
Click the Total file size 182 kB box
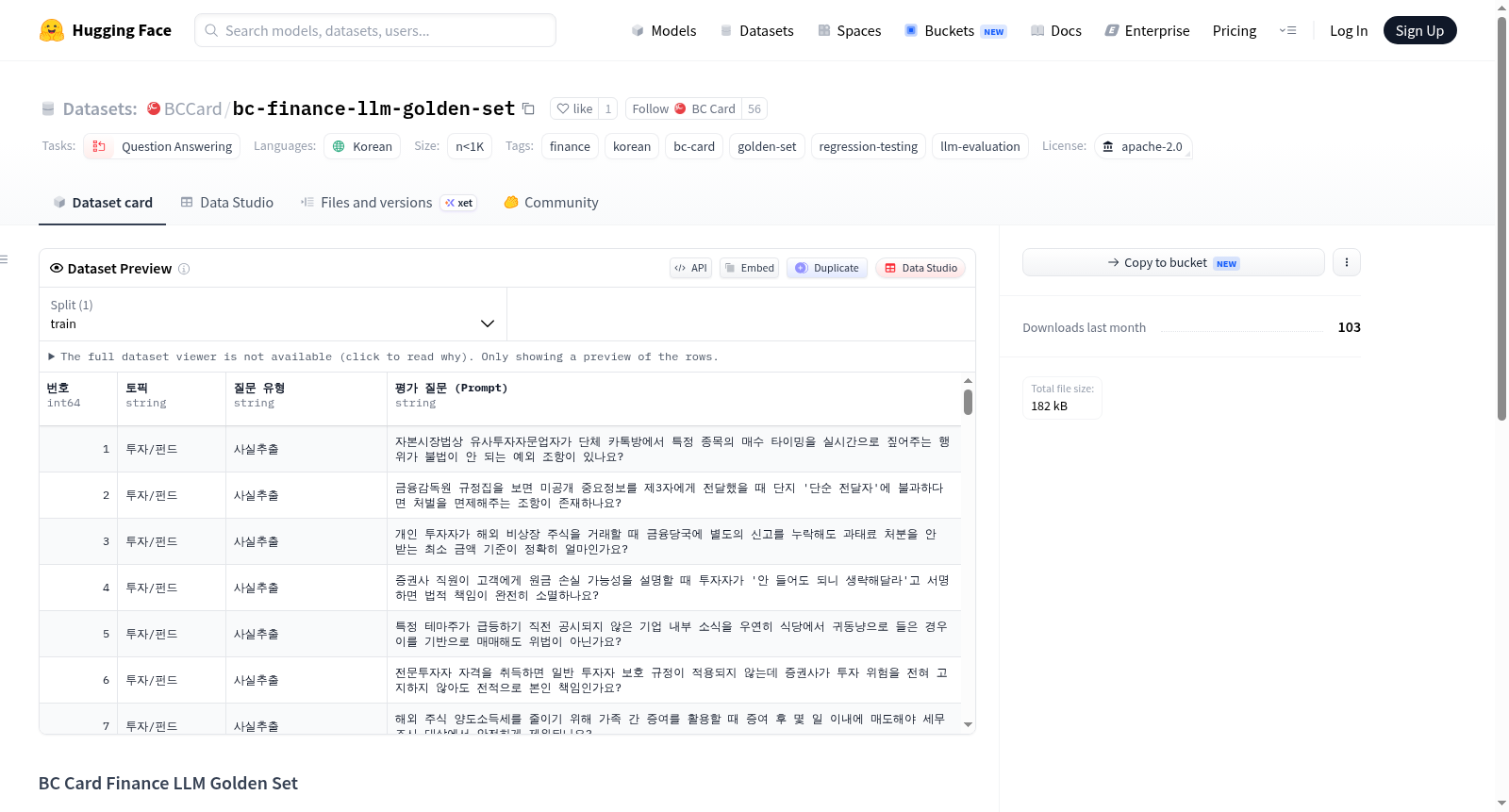1062,398
